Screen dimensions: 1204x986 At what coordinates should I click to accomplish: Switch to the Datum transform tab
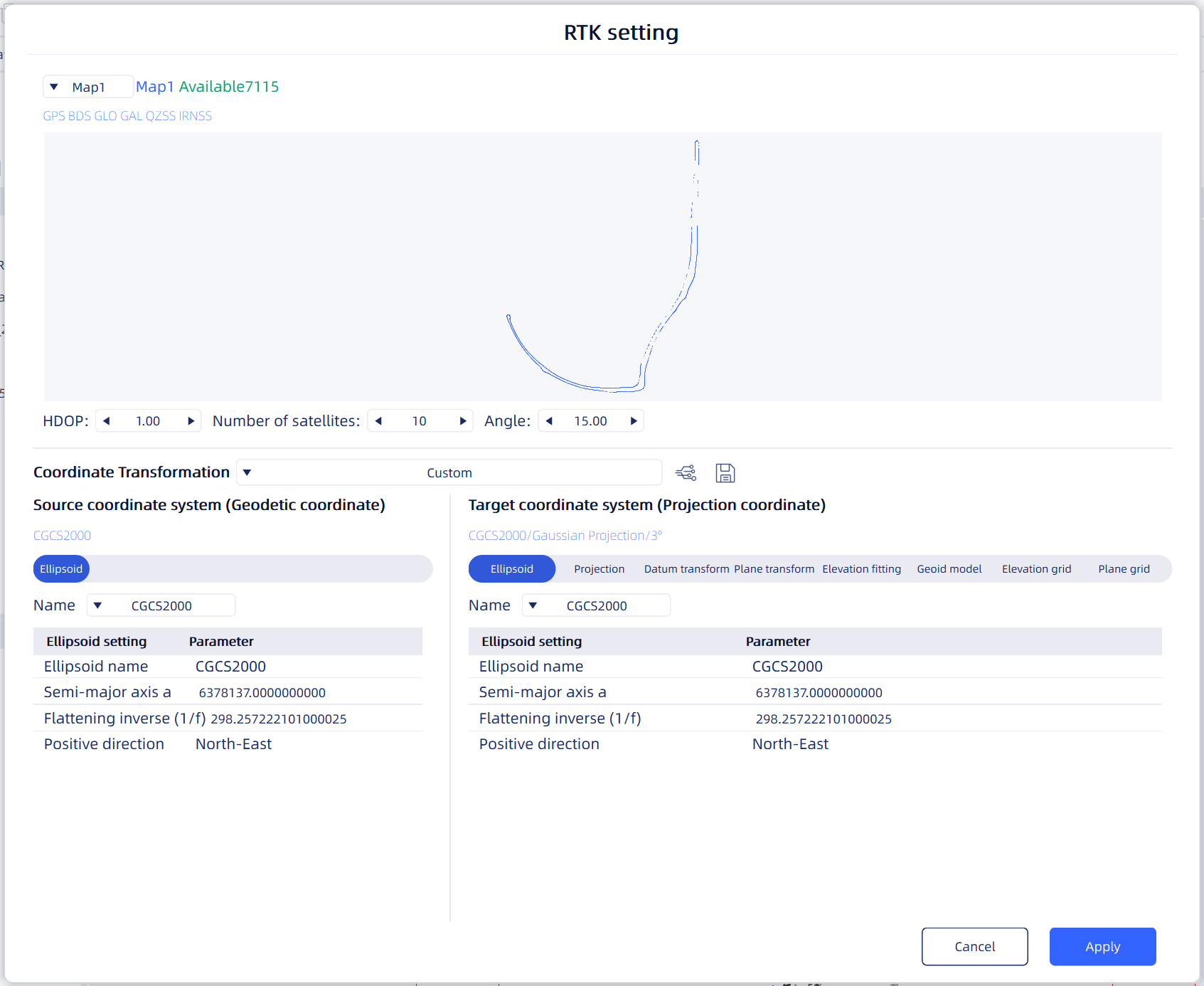tap(687, 569)
